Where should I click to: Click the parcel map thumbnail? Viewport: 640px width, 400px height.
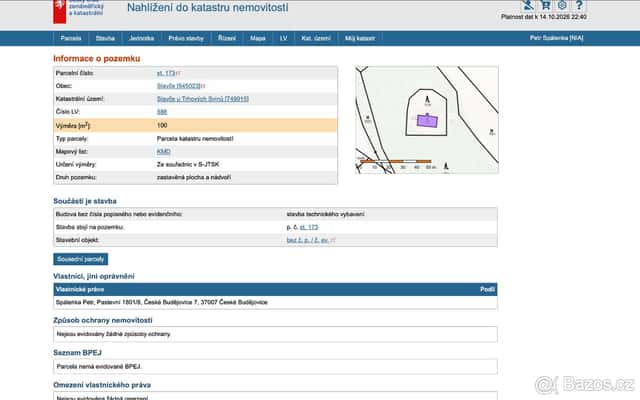(x=427, y=120)
